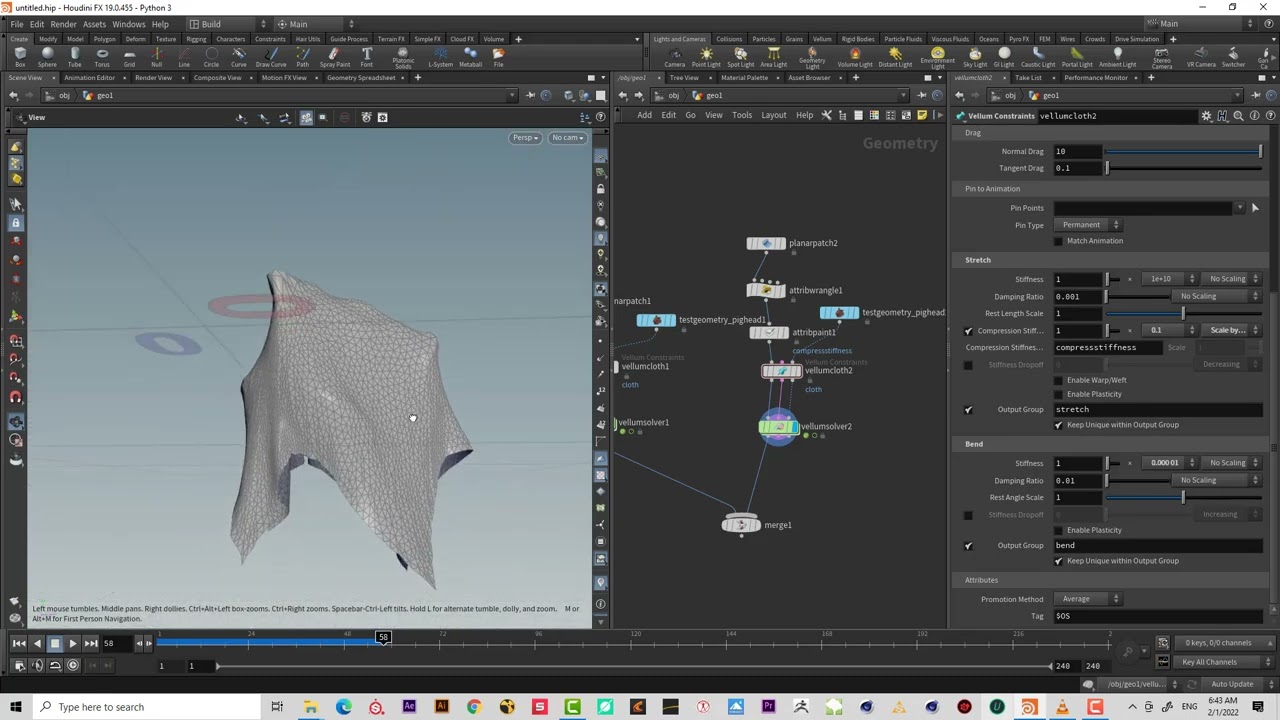Adjust the Rest Angle Scale slider
Screen dimensions: 1280x720
(x=1183, y=498)
